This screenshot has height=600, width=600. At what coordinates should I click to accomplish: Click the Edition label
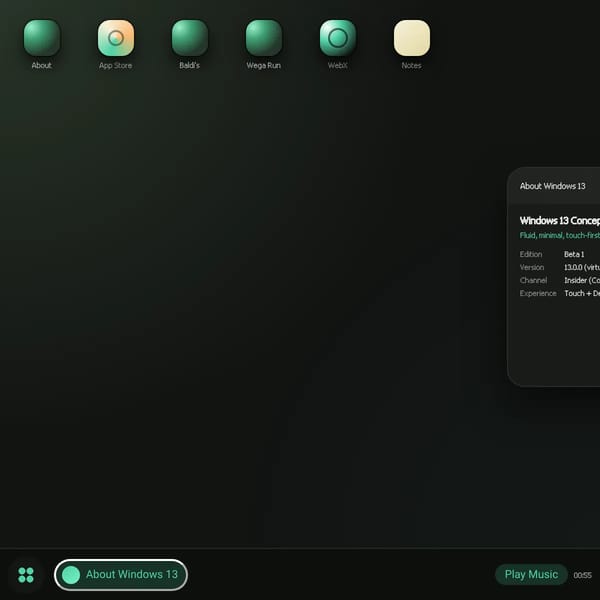(x=531, y=254)
